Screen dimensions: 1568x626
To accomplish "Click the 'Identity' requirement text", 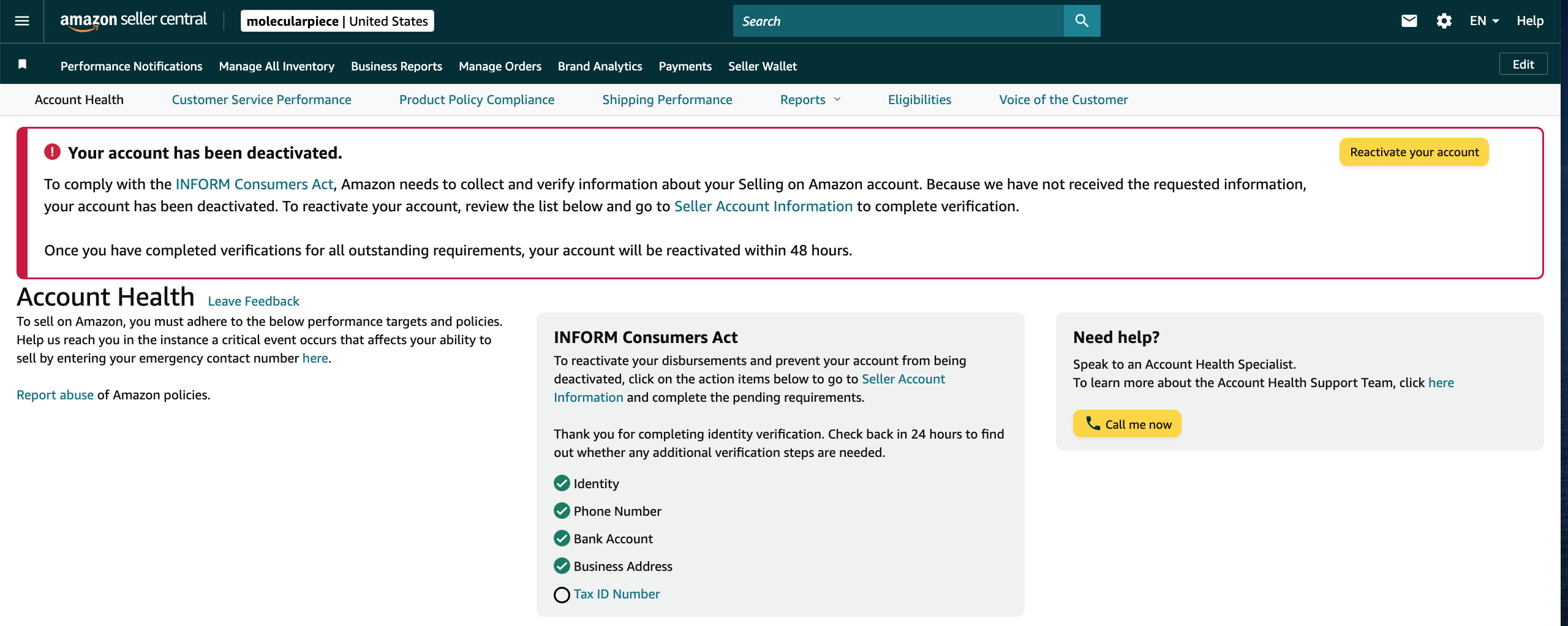I will point(596,483).
